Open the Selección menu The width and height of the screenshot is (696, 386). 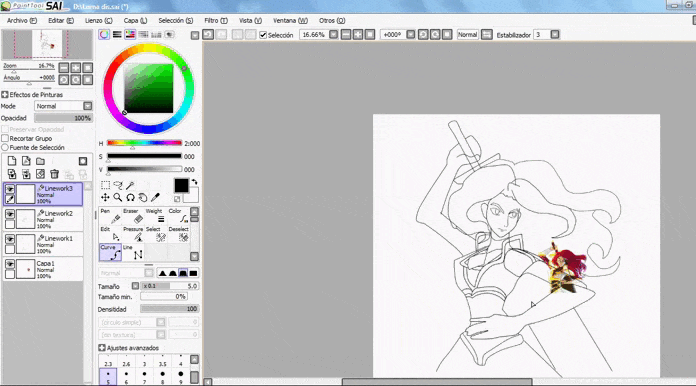point(176,20)
